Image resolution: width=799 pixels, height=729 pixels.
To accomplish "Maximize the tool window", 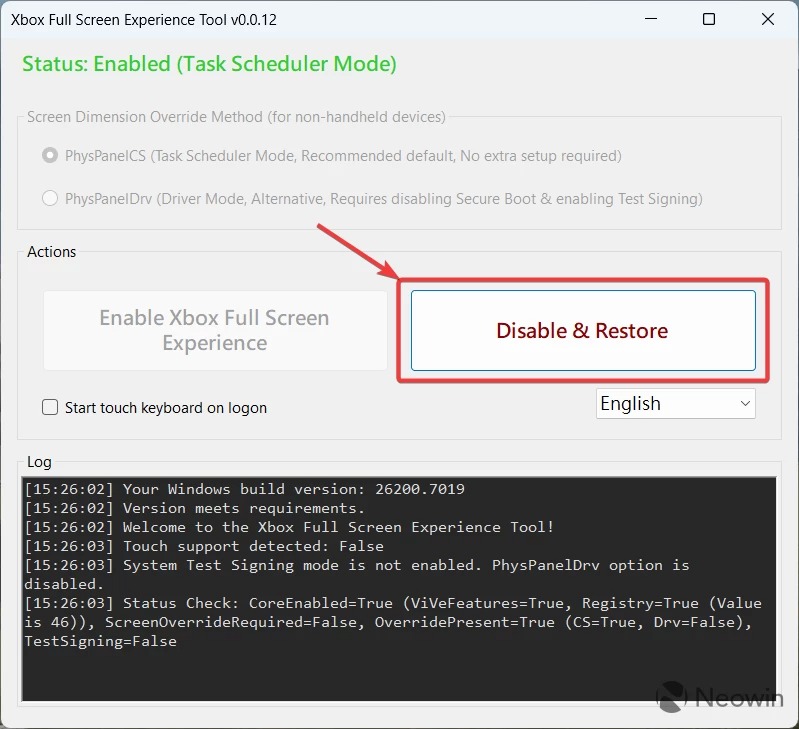I will 709,19.
